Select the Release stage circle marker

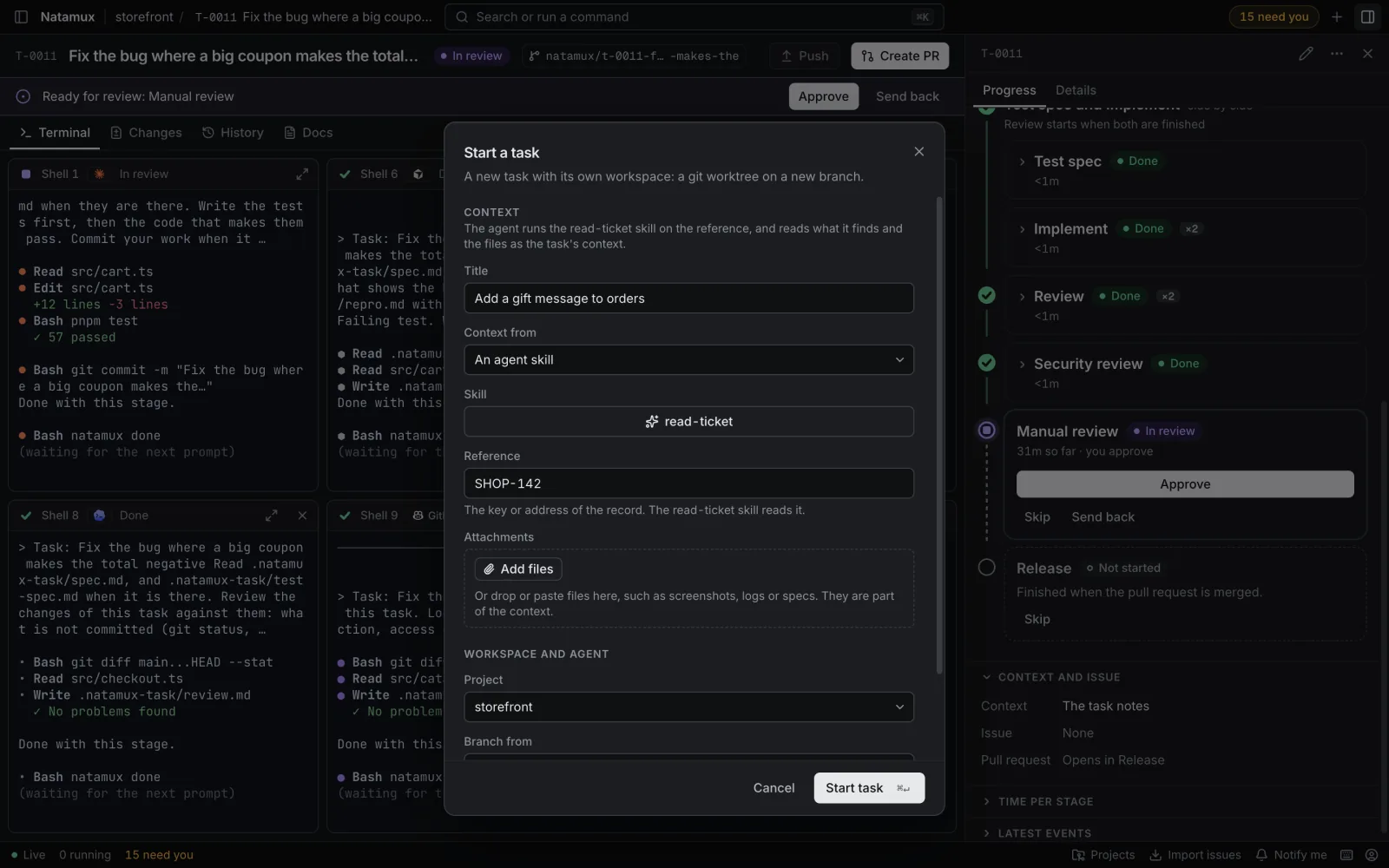(986, 568)
